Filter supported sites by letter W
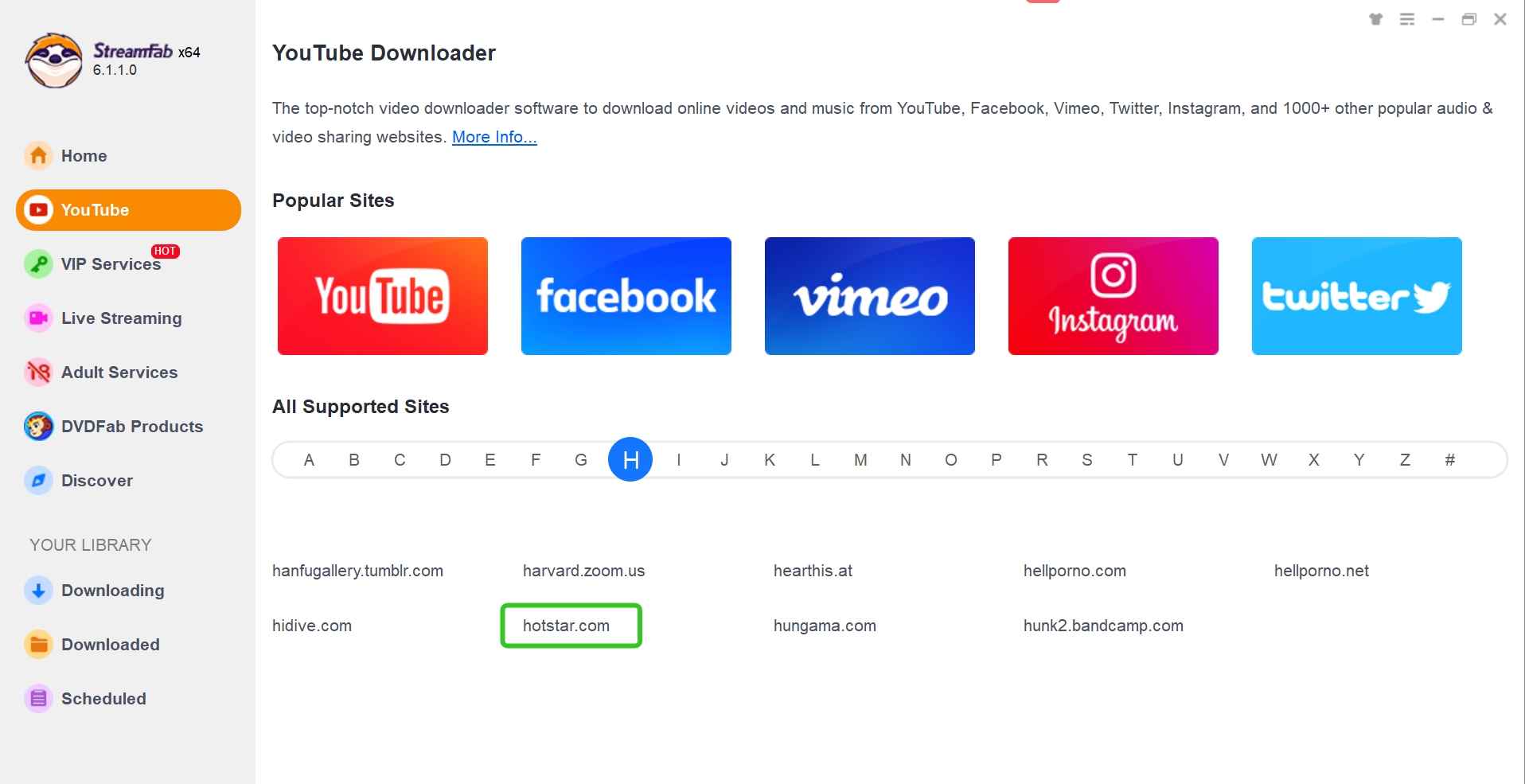Image resolution: width=1525 pixels, height=784 pixels. point(1269,460)
